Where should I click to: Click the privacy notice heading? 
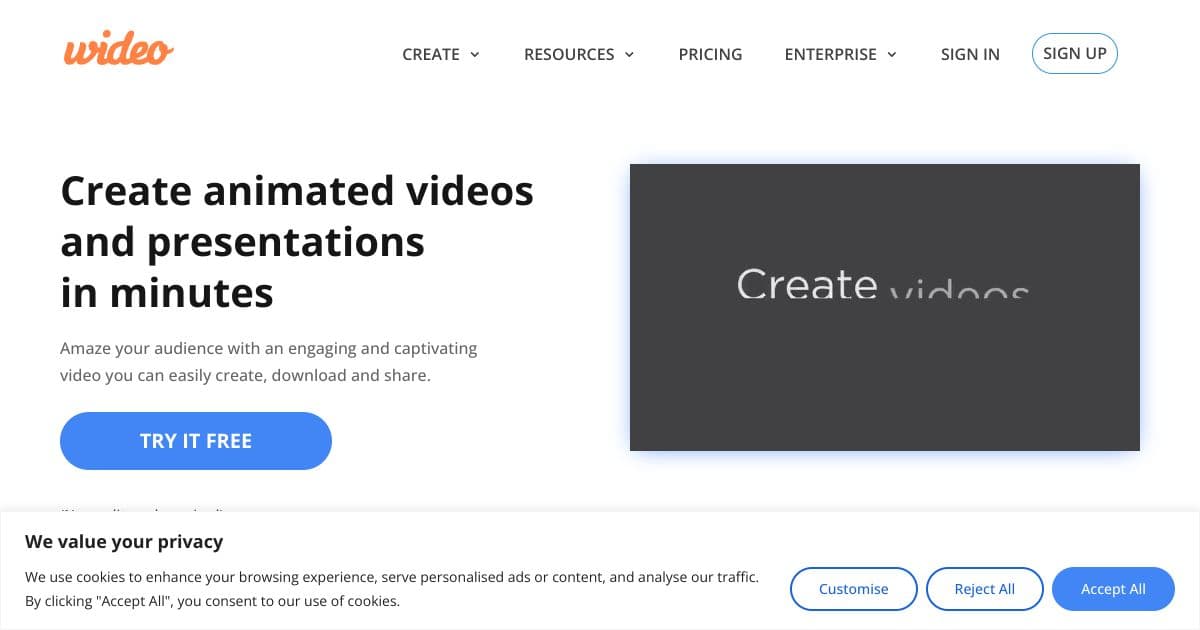124,541
